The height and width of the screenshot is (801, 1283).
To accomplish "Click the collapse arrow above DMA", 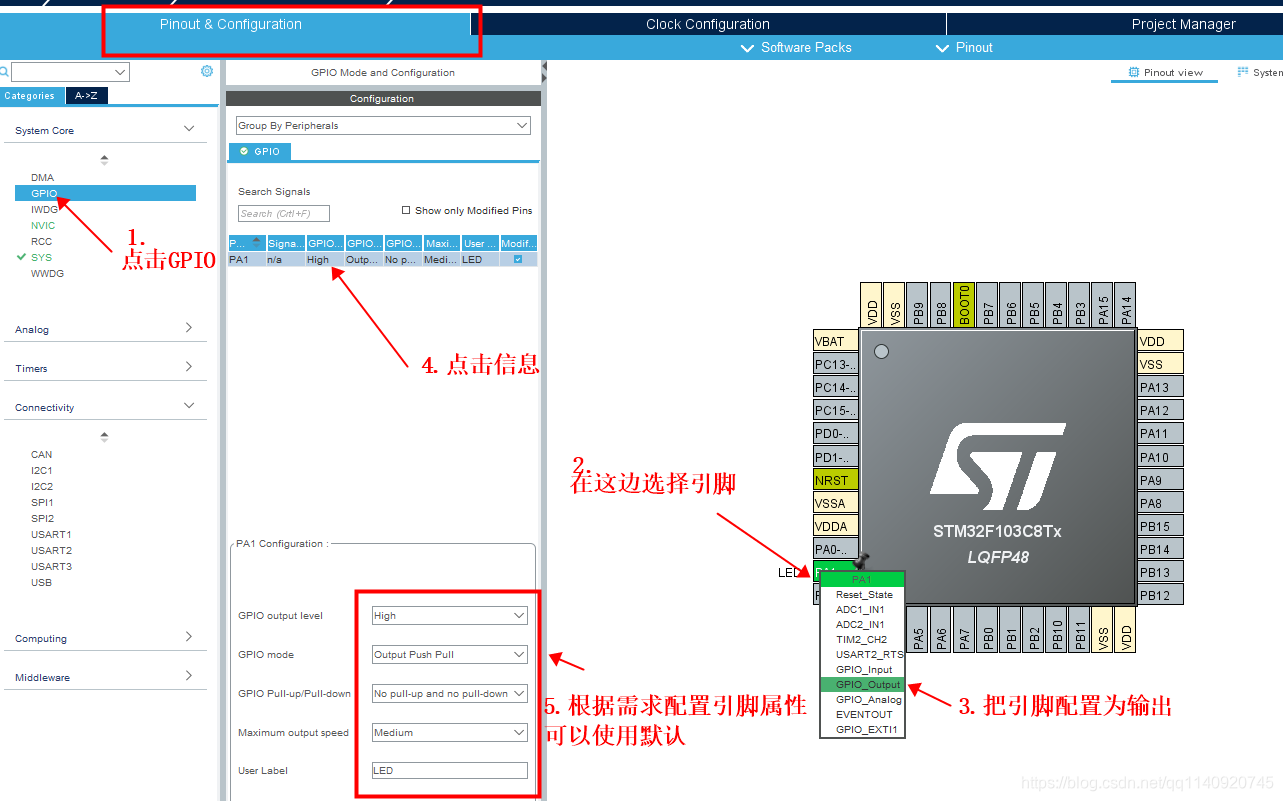I will [104, 160].
